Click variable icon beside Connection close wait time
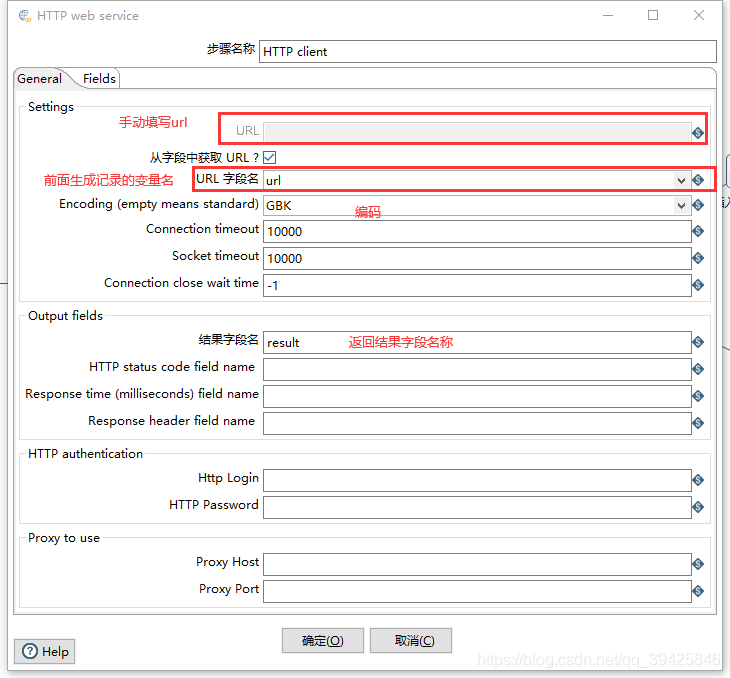This screenshot has width=730, height=678. click(x=697, y=285)
